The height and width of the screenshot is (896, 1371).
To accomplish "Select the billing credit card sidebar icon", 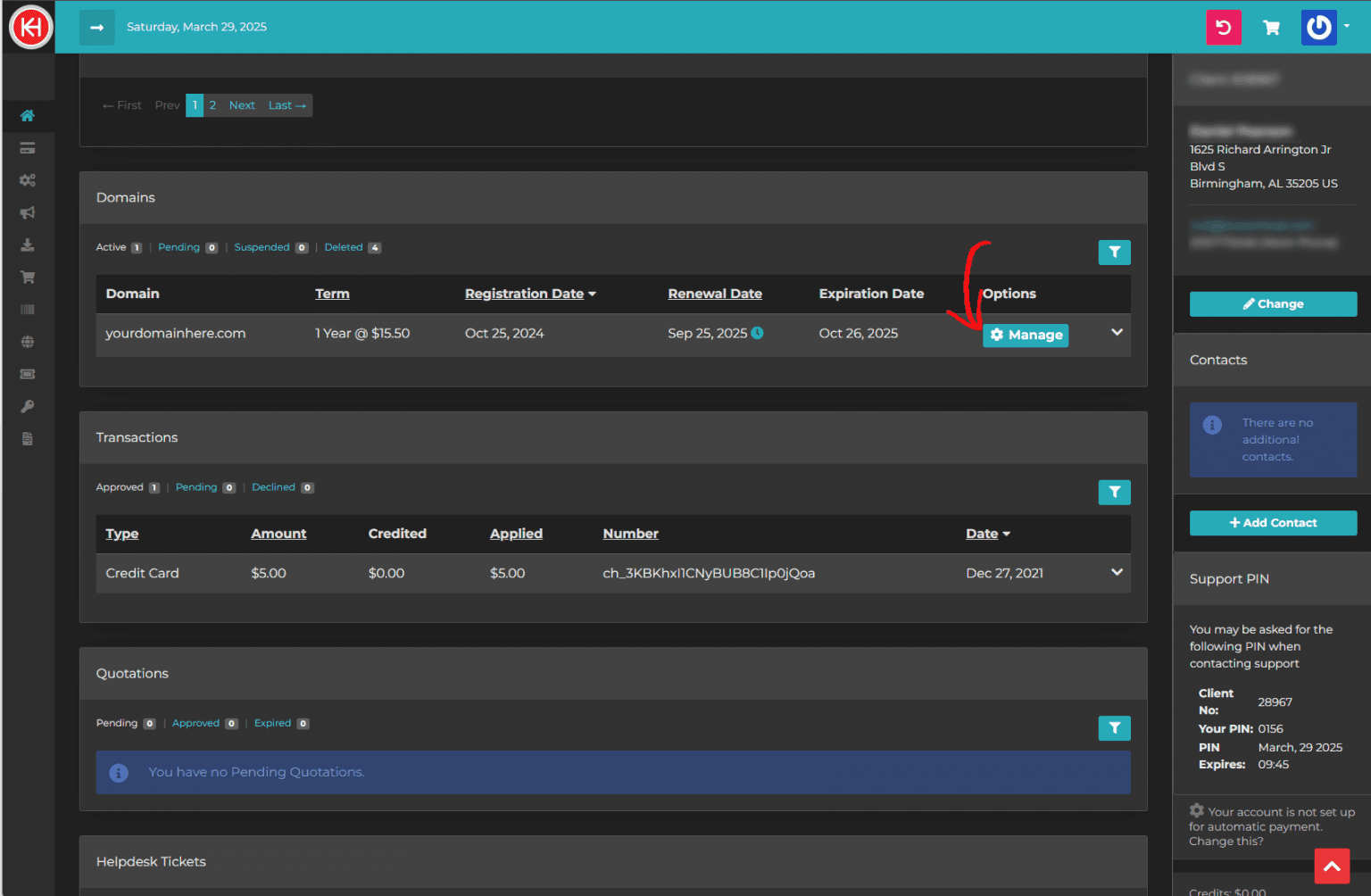I will click(28, 147).
